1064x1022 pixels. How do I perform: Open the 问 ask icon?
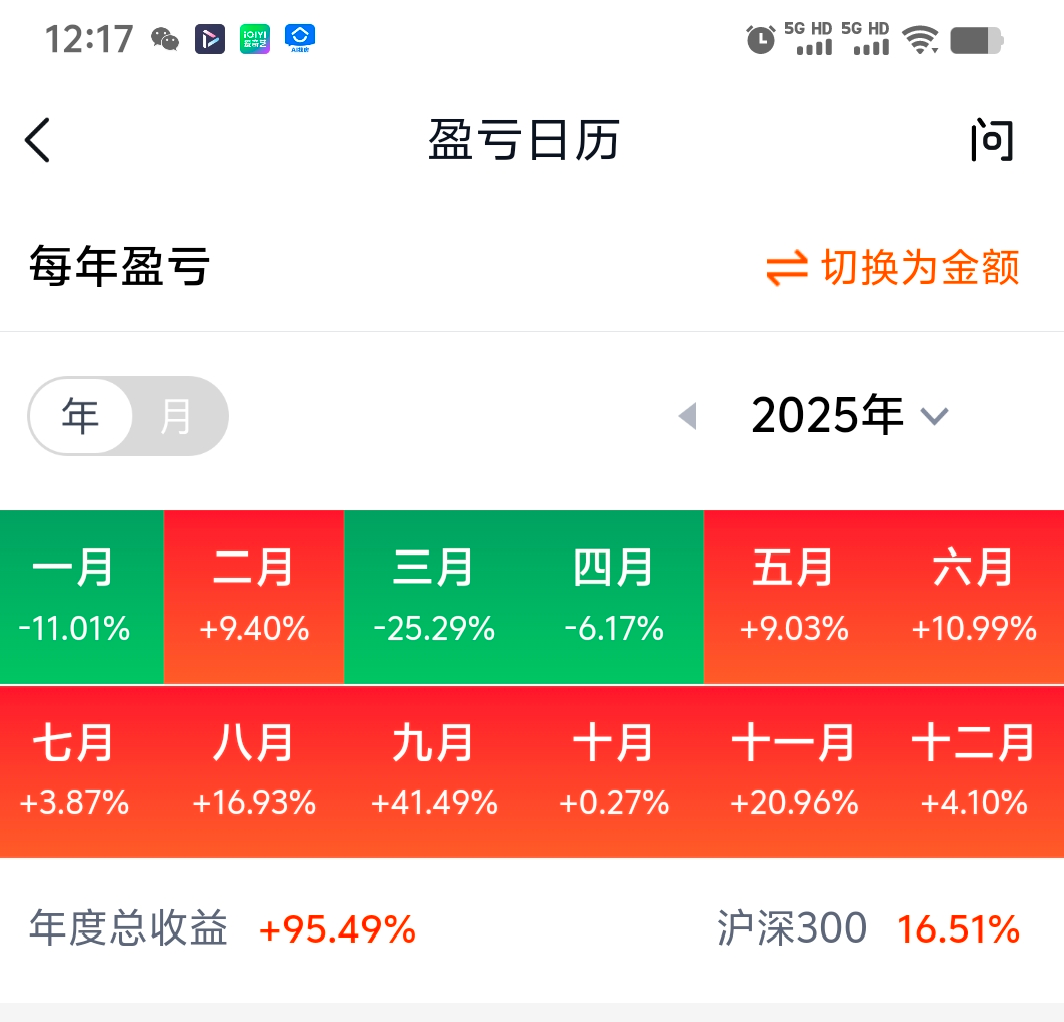click(992, 141)
